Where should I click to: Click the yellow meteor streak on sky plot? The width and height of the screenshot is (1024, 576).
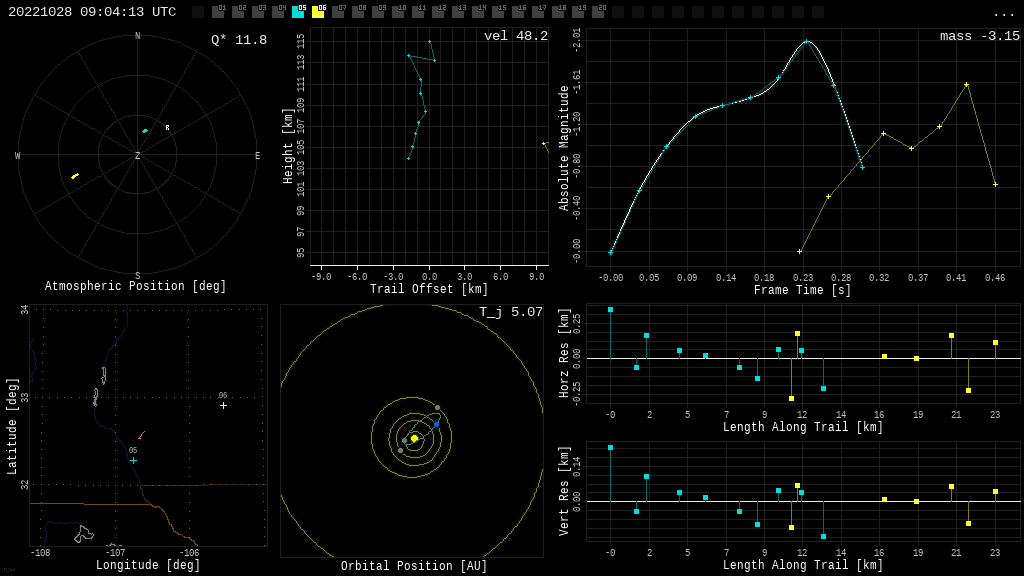point(75,176)
